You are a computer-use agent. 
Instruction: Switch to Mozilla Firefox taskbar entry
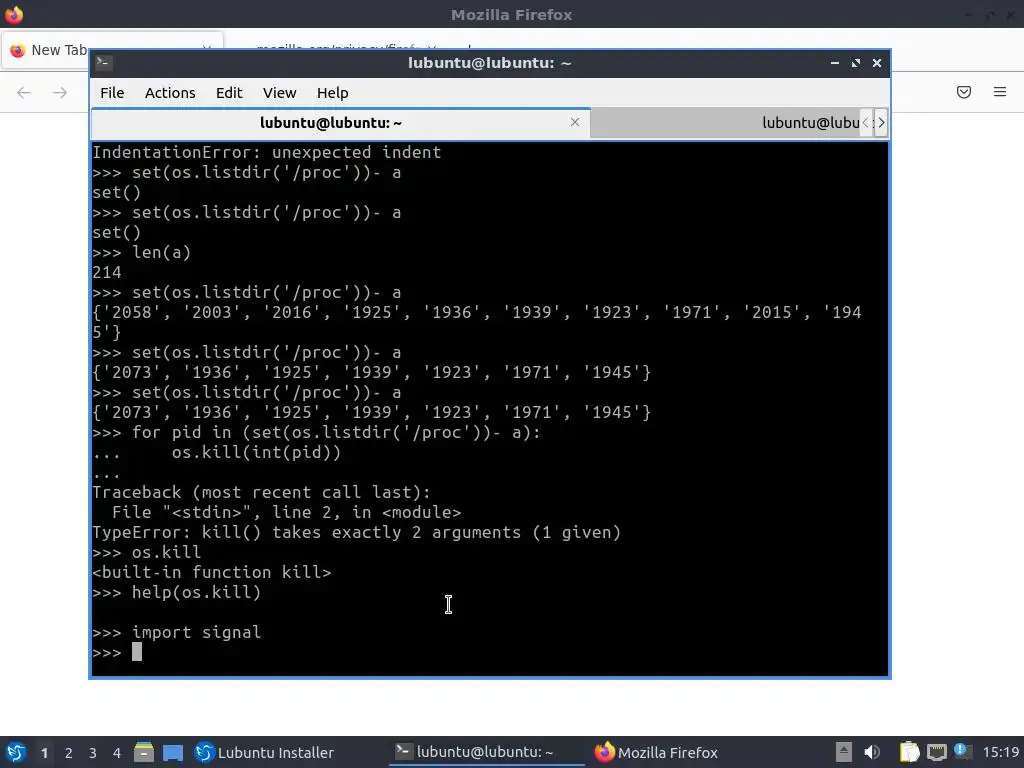656,752
